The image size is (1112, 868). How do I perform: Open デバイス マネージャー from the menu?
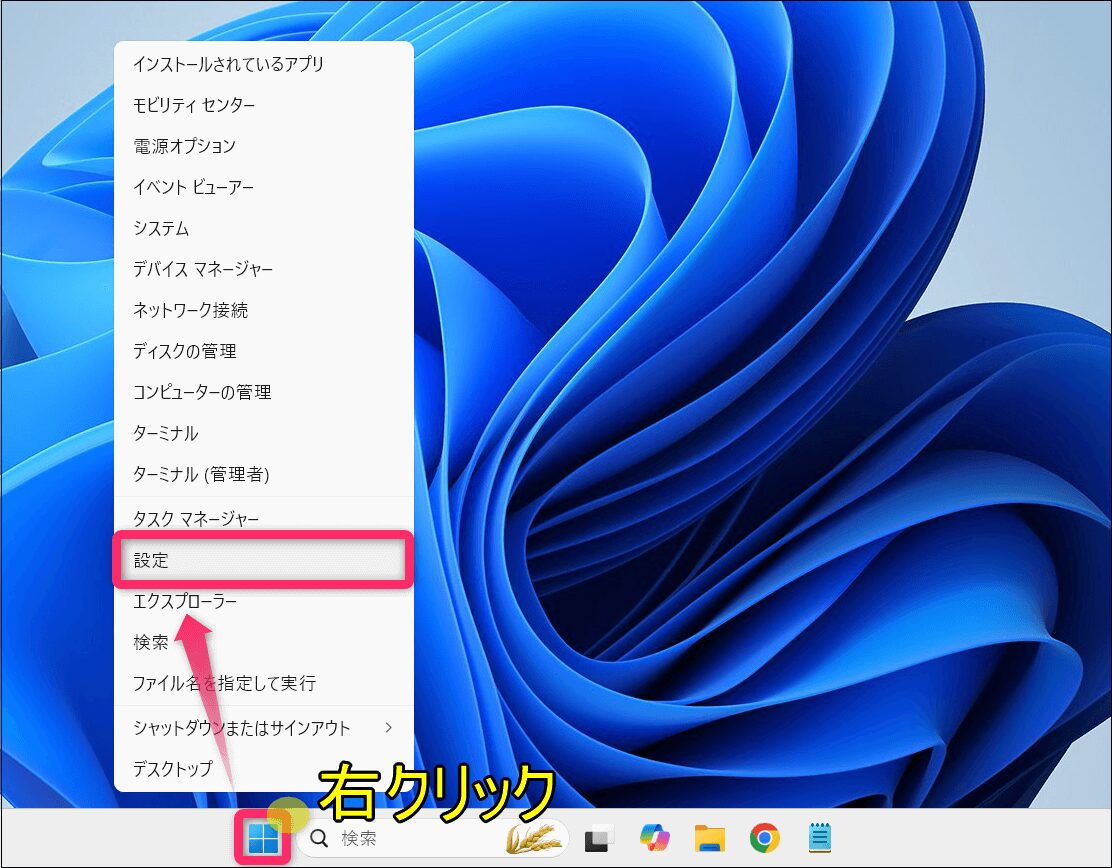[264, 269]
